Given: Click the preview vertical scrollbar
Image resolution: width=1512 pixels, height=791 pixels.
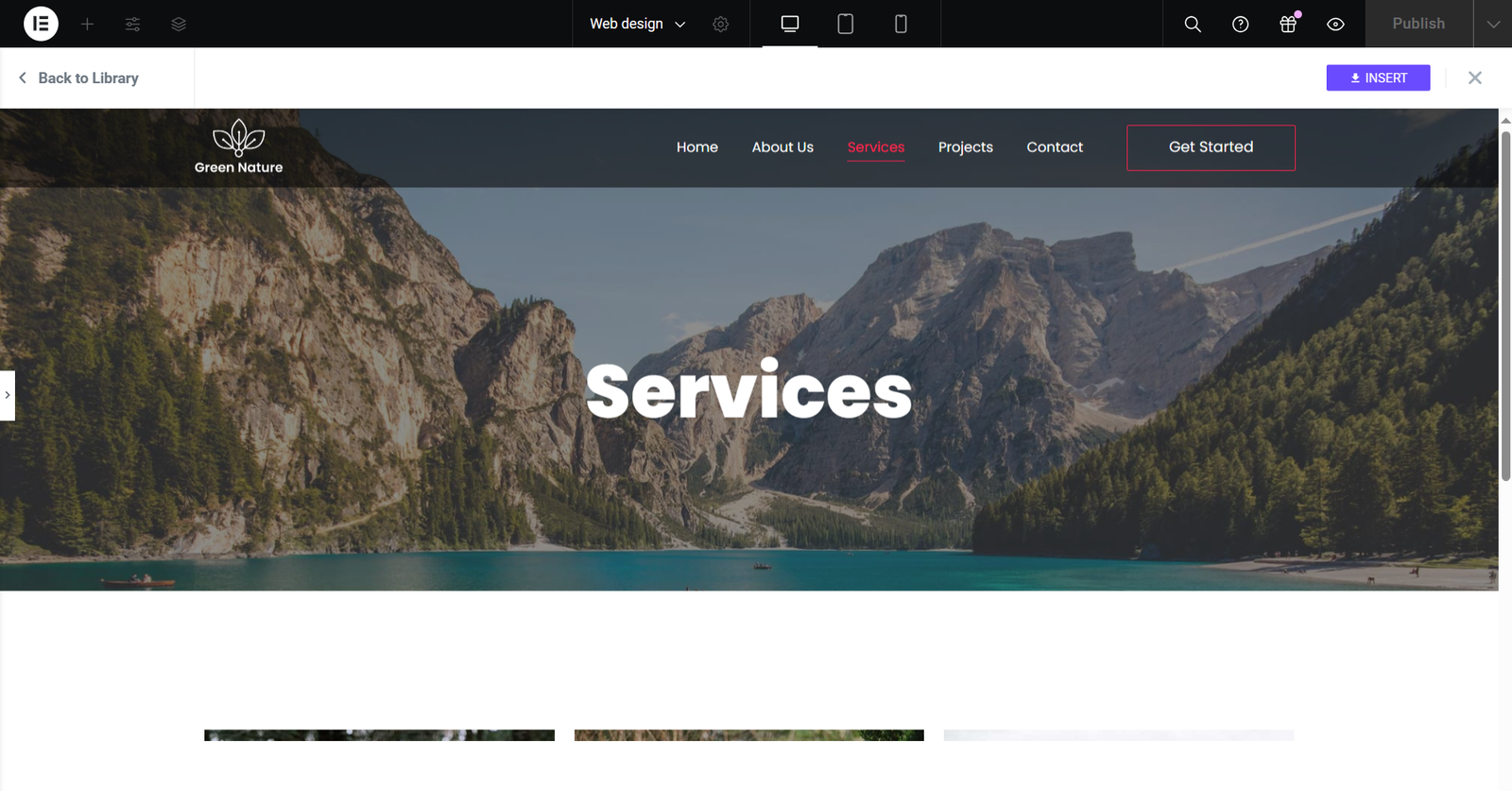Looking at the screenshot, I should tap(1505, 305).
